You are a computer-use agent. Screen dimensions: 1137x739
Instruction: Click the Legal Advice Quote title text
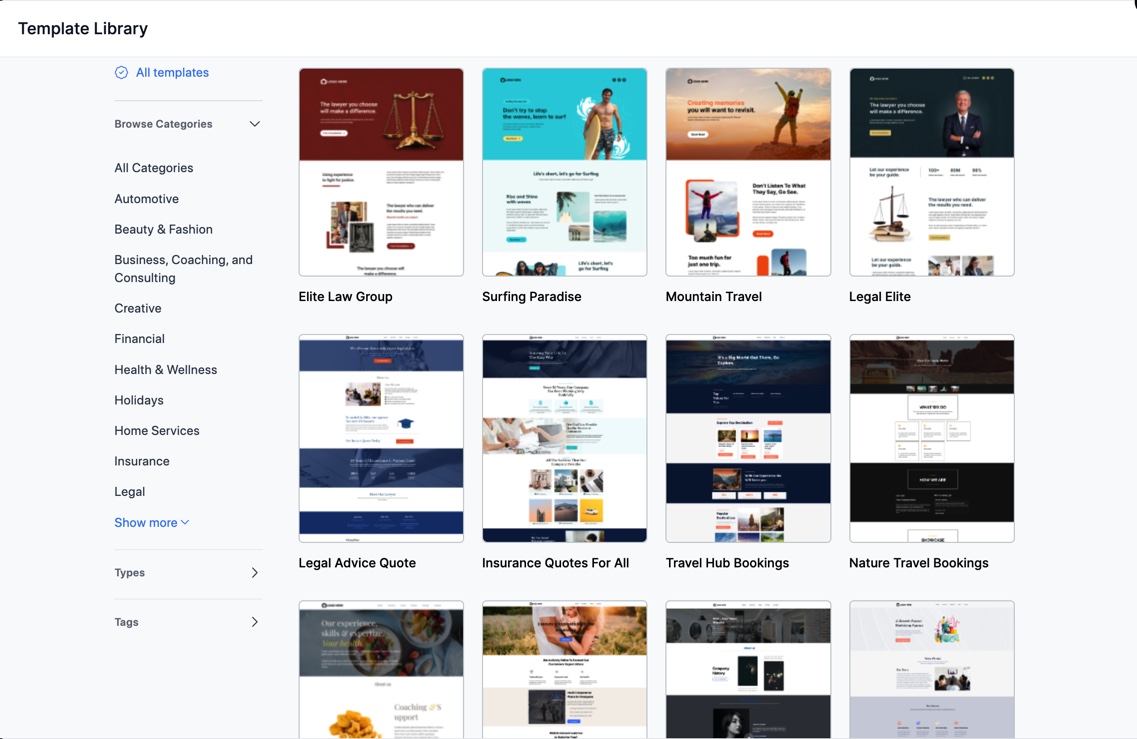click(x=357, y=563)
